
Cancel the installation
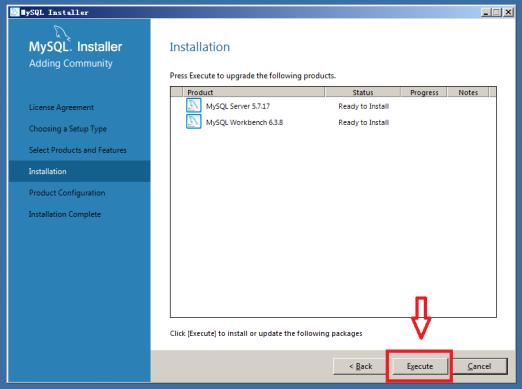pos(479,366)
